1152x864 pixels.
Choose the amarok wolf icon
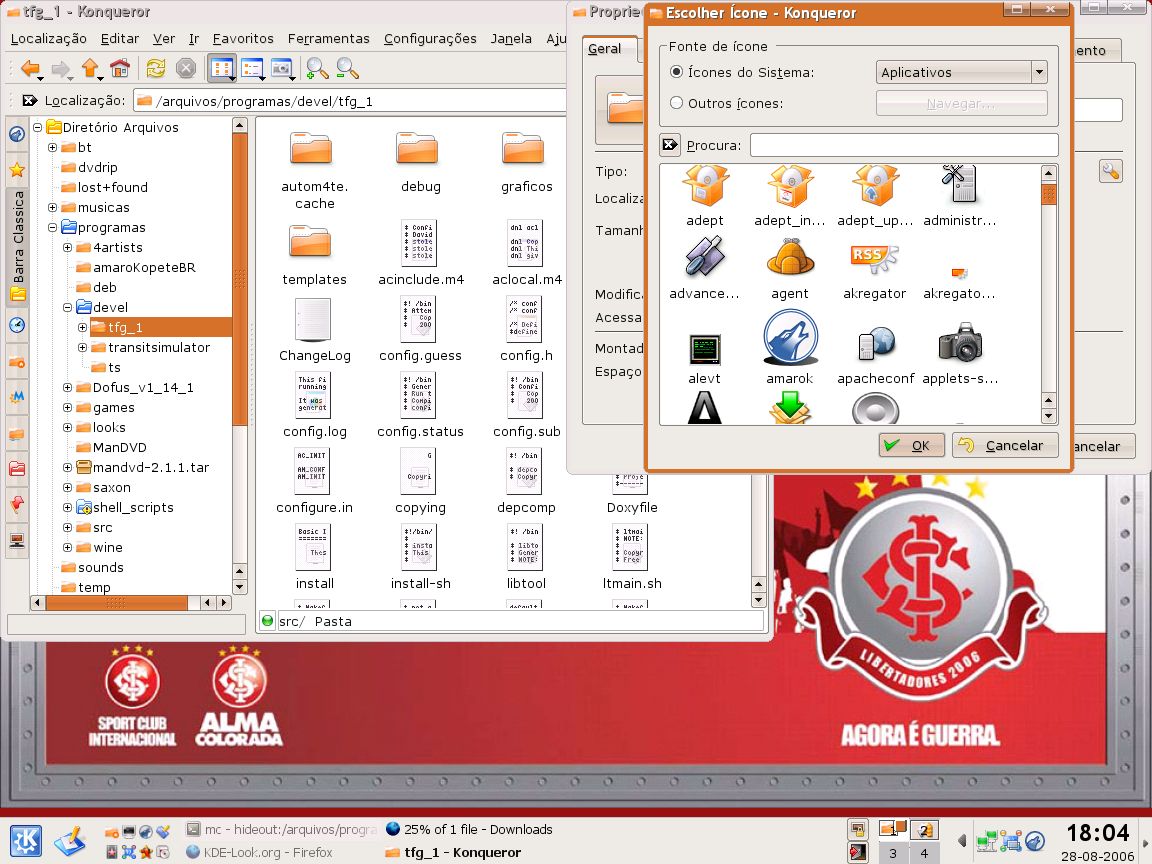coord(790,347)
